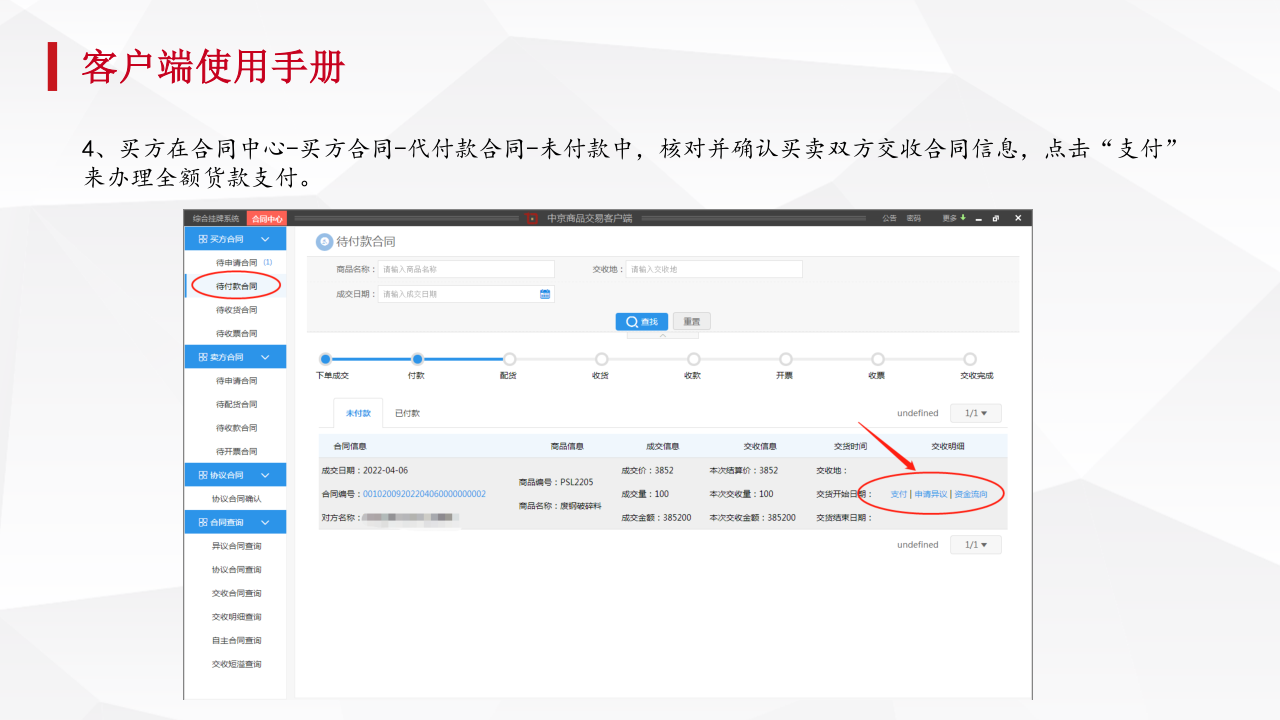Open 交收短溢查询 in the sidebar
This screenshot has width=1280, height=720.
tap(236, 664)
